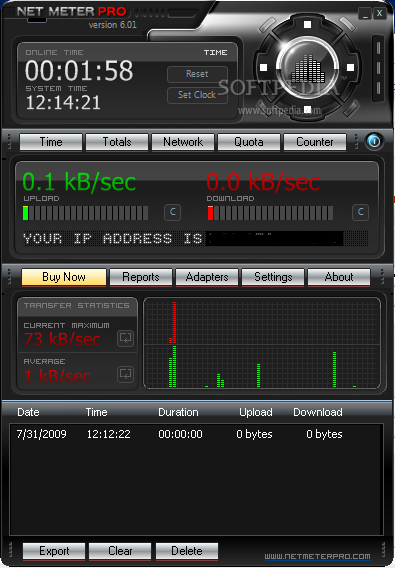Viewport: 395px width, 568px height.
Task: Reset the average transfer statistic
Action: pos(125,374)
